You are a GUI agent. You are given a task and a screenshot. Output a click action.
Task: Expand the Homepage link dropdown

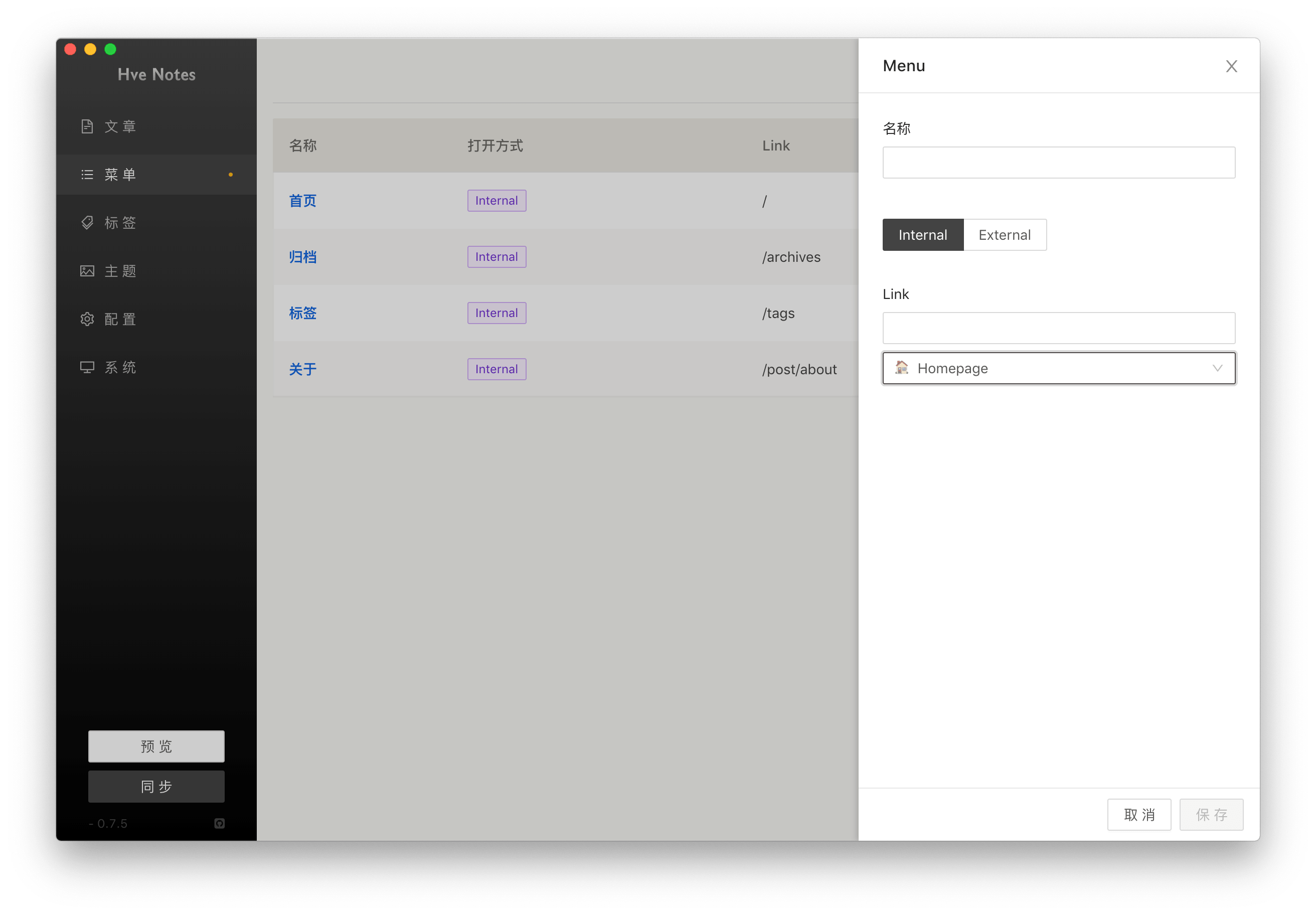click(x=1059, y=368)
